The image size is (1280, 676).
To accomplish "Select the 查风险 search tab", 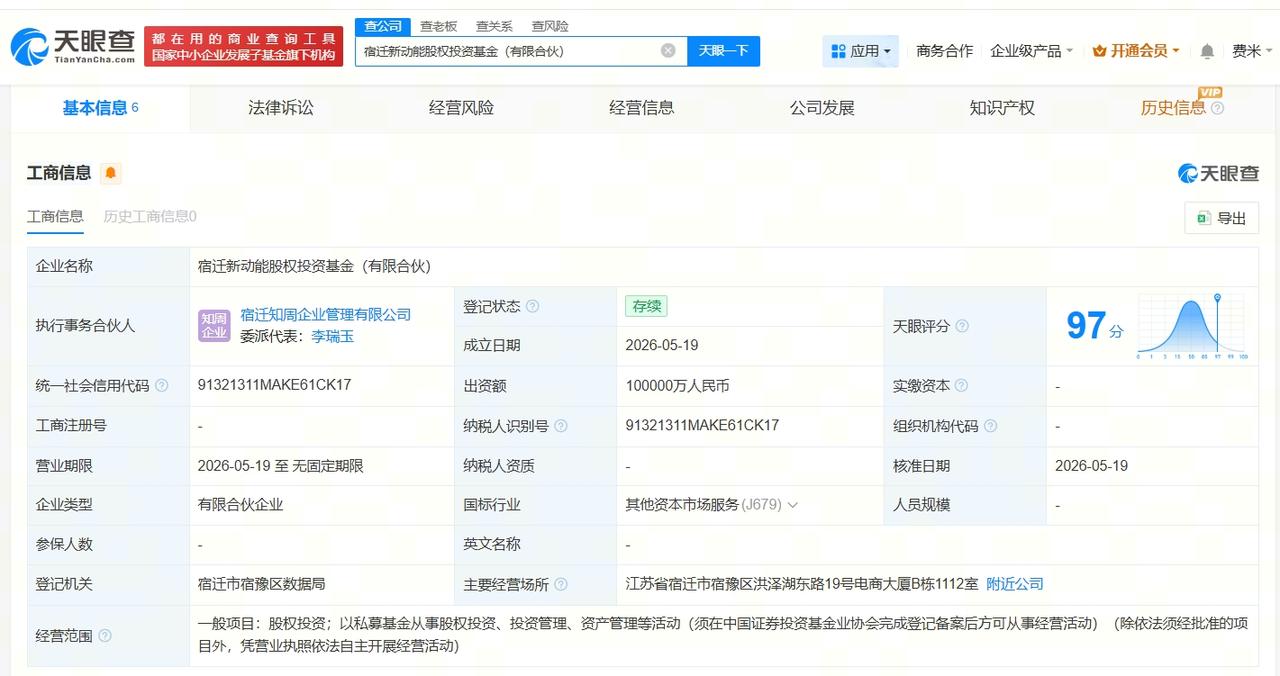I will tap(550, 26).
